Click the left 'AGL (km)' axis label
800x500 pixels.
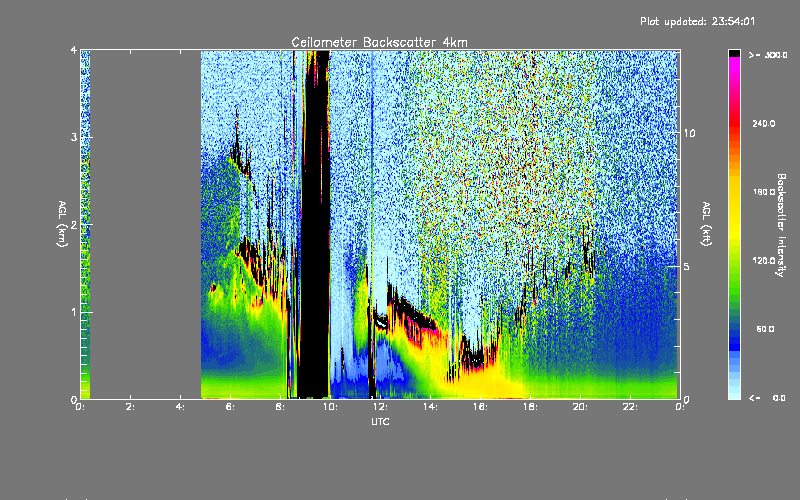[62, 224]
